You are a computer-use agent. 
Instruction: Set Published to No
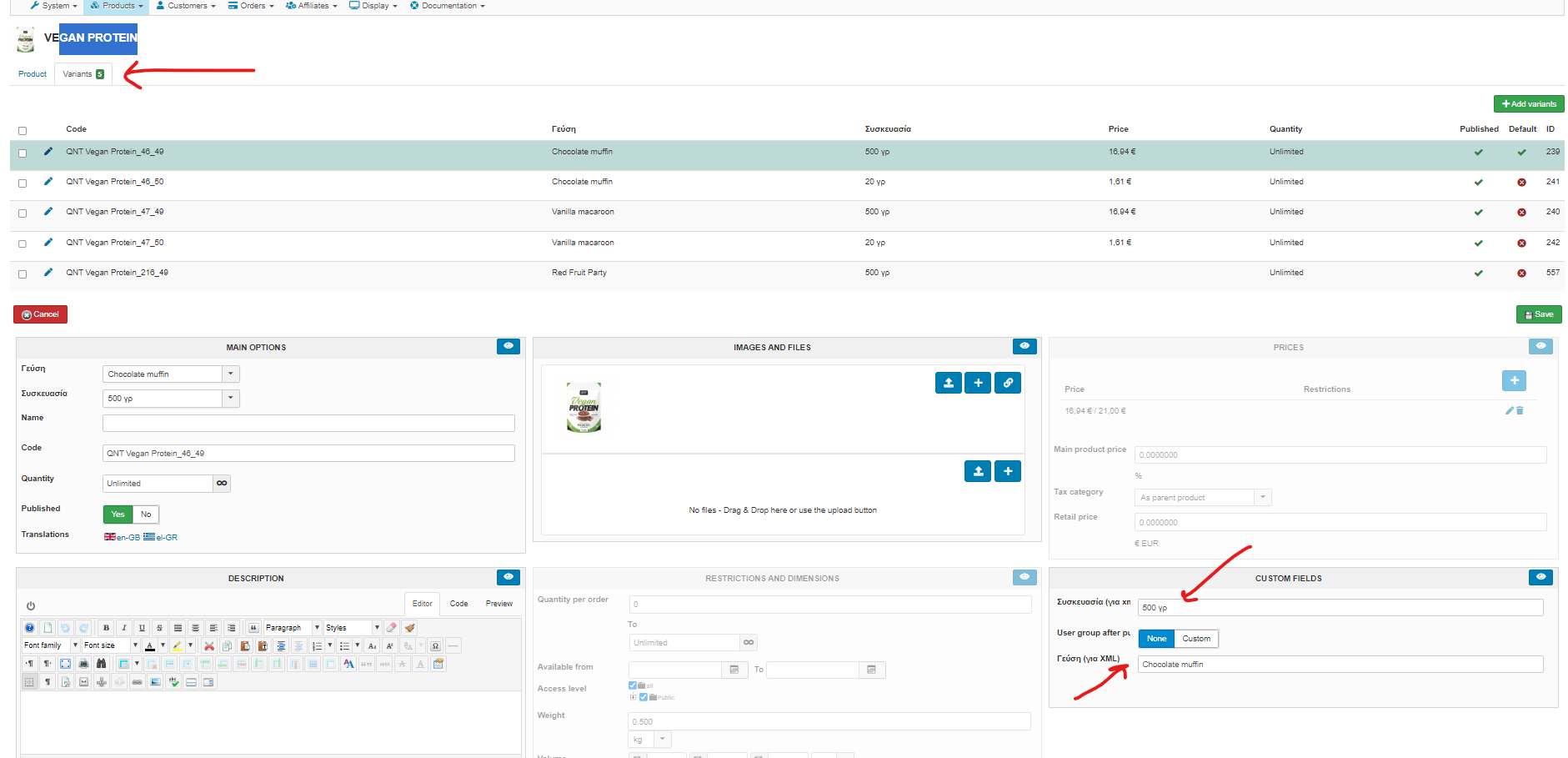coord(146,515)
